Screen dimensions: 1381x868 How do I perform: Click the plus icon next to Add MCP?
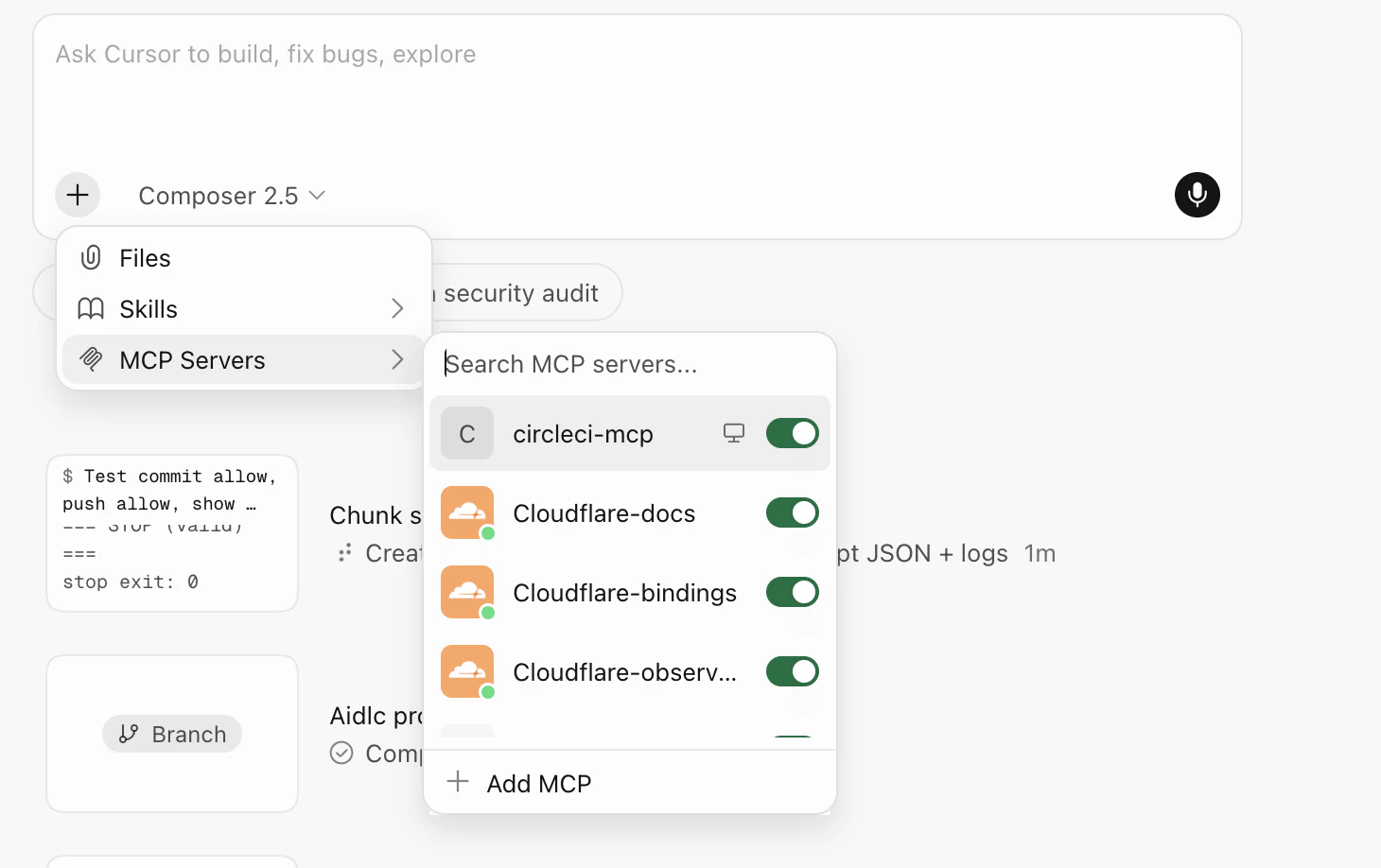[x=458, y=781]
